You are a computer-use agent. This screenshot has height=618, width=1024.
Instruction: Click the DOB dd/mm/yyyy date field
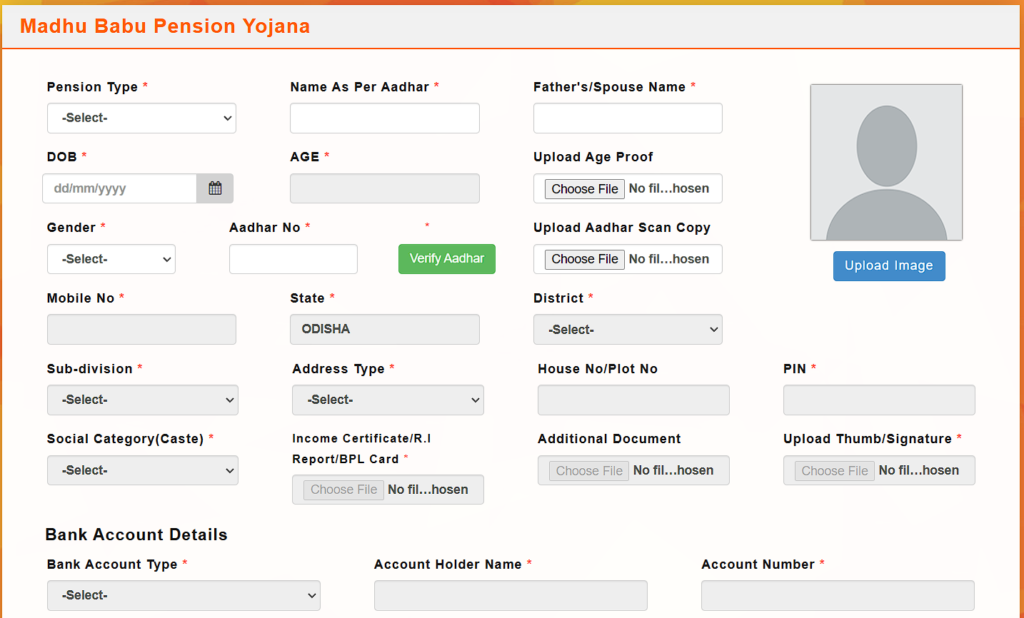[x=120, y=188]
